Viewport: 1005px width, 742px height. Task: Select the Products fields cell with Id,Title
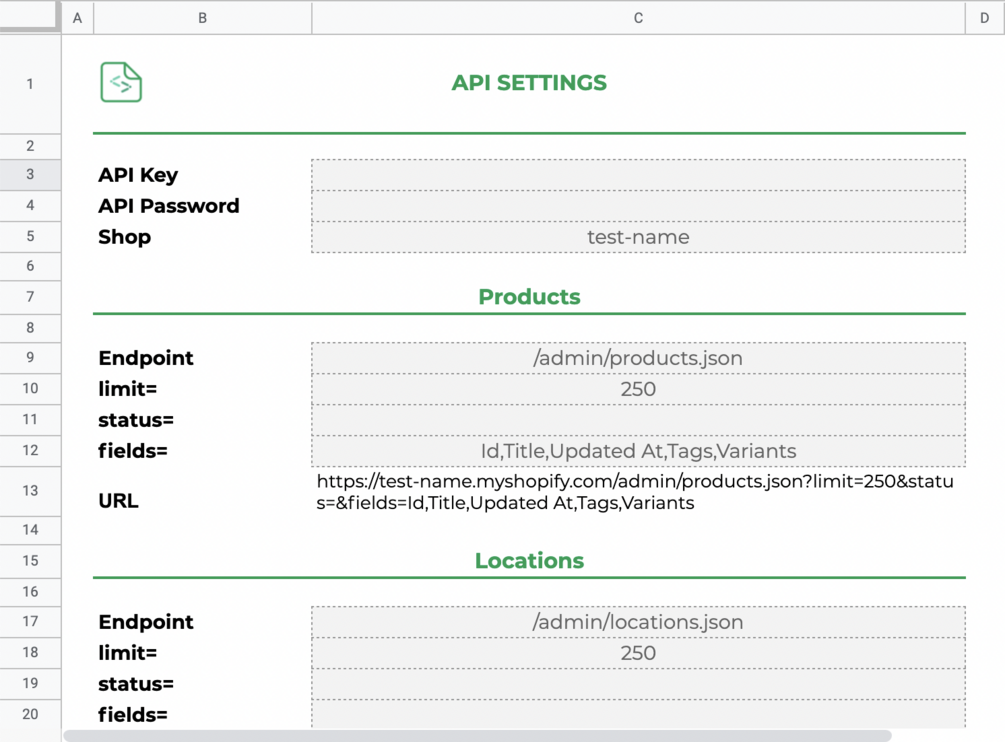click(638, 451)
